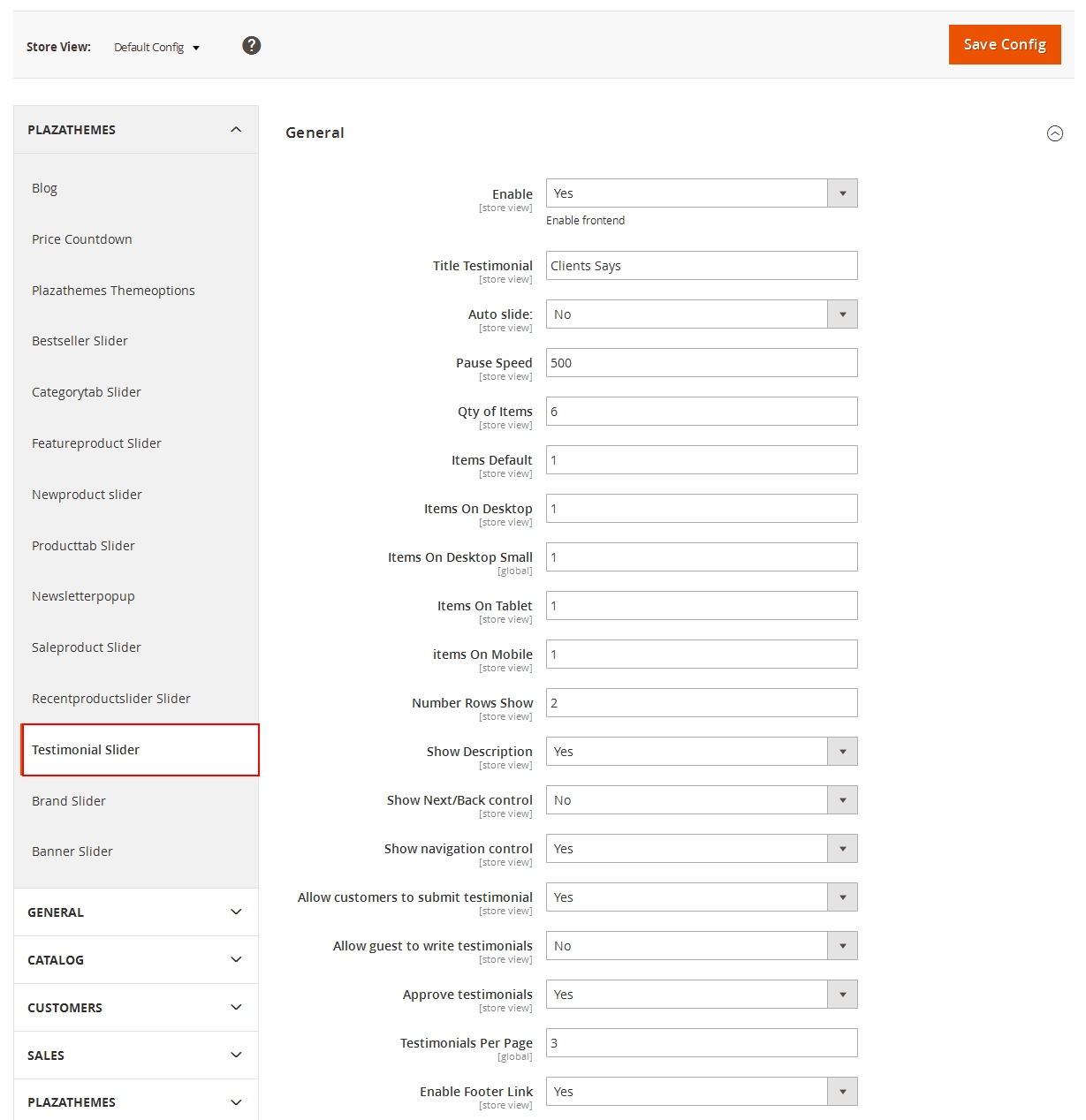The width and height of the screenshot is (1086, 1120).
Task: Change the Auto slide dropdown value
Action: click(x=701, y=314)
